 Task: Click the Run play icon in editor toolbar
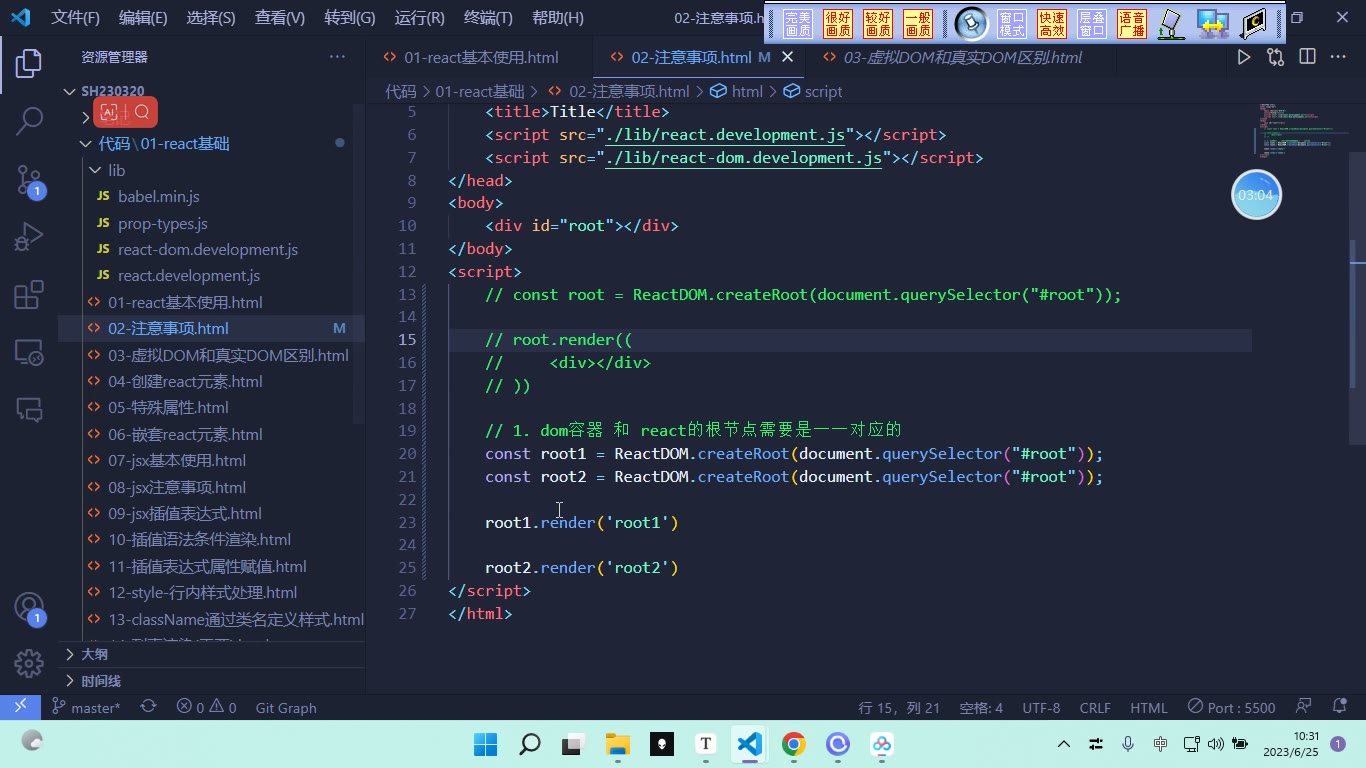pyautogui.click(x=1244, y=57)
